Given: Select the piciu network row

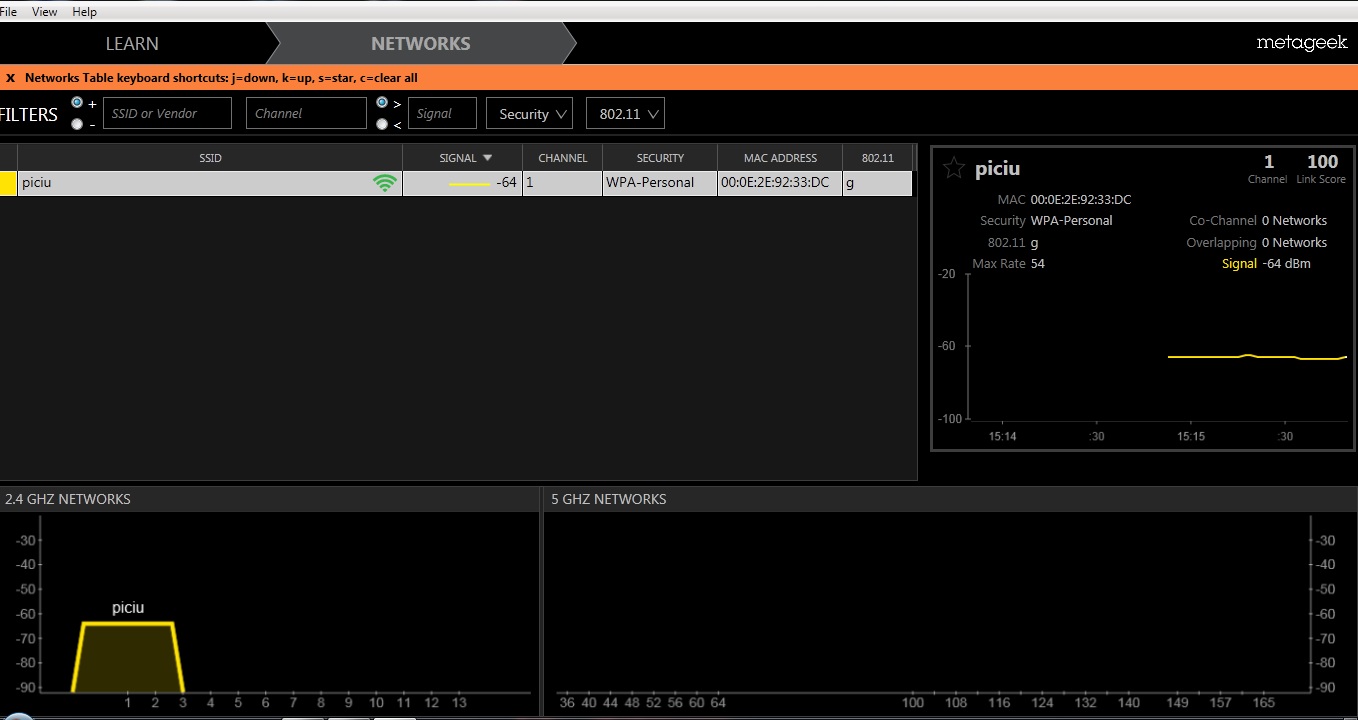Looking at the screenshot, I should pyautogui.click(x=456, y=183).
